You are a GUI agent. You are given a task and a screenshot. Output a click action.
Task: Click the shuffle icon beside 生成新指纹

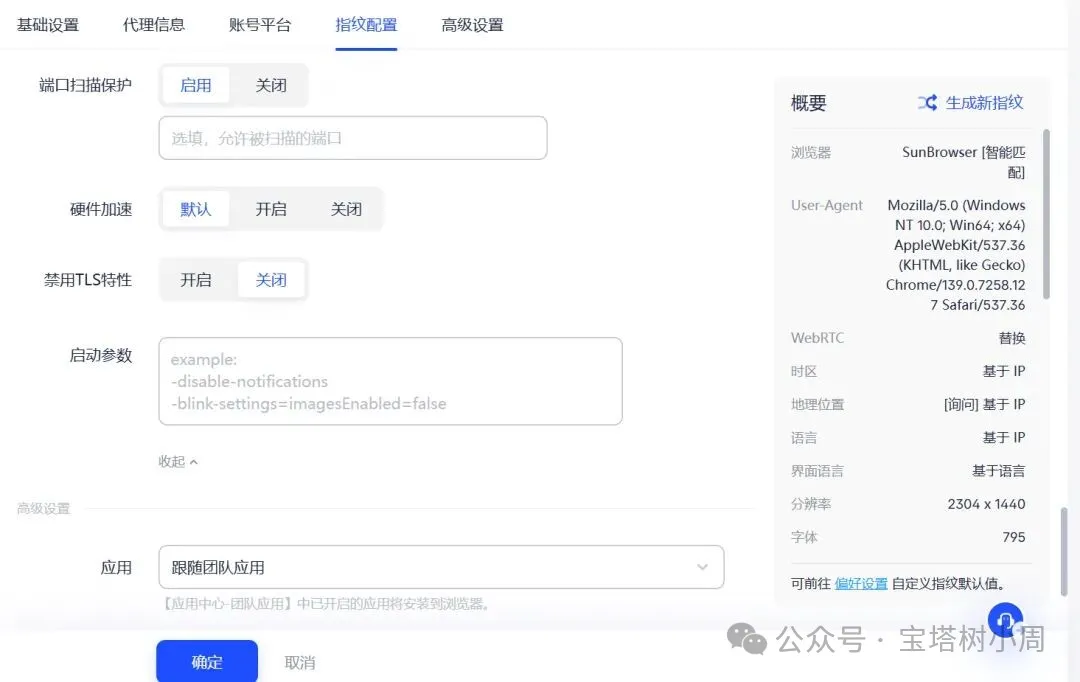pos(927,103)
